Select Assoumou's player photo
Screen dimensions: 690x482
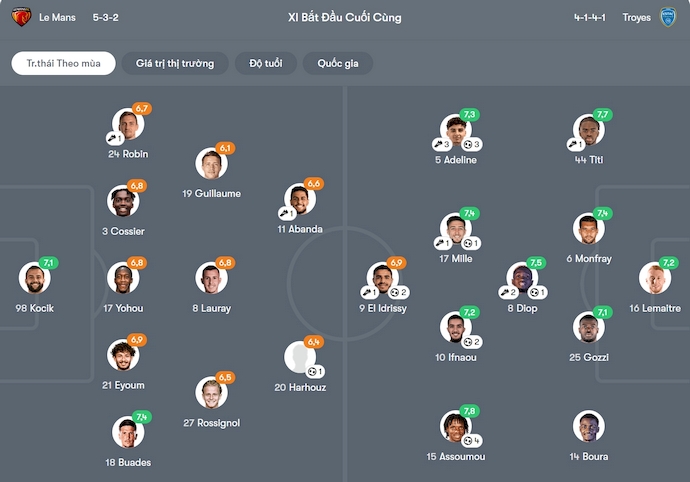pos(455,427)
